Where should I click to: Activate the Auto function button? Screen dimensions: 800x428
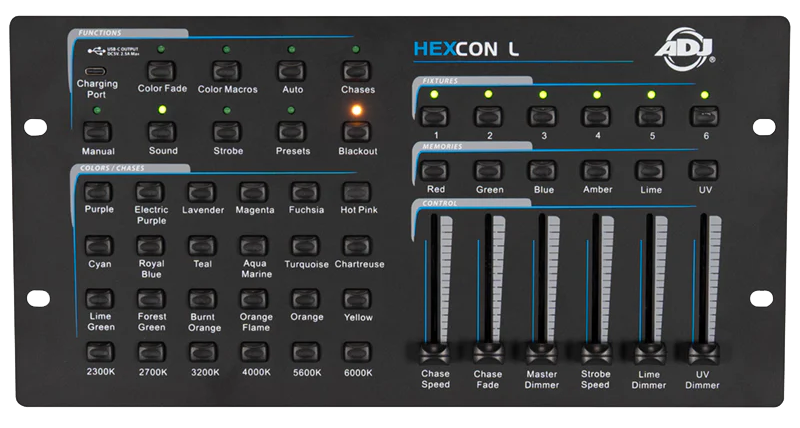pos(291,72)
